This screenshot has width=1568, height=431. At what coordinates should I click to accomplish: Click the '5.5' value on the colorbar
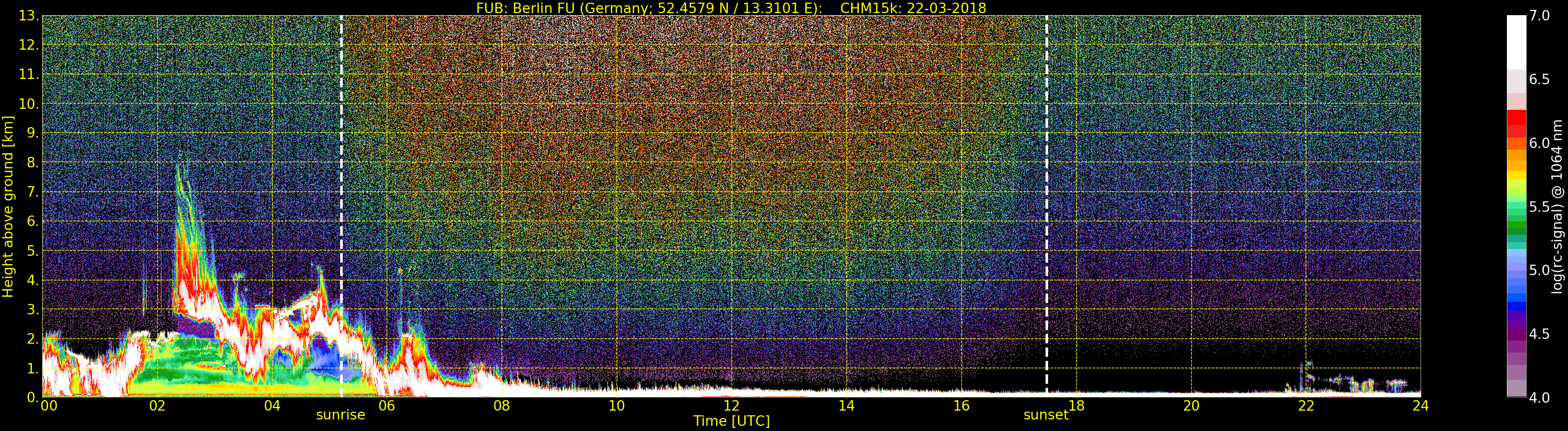pos(1539,207)
